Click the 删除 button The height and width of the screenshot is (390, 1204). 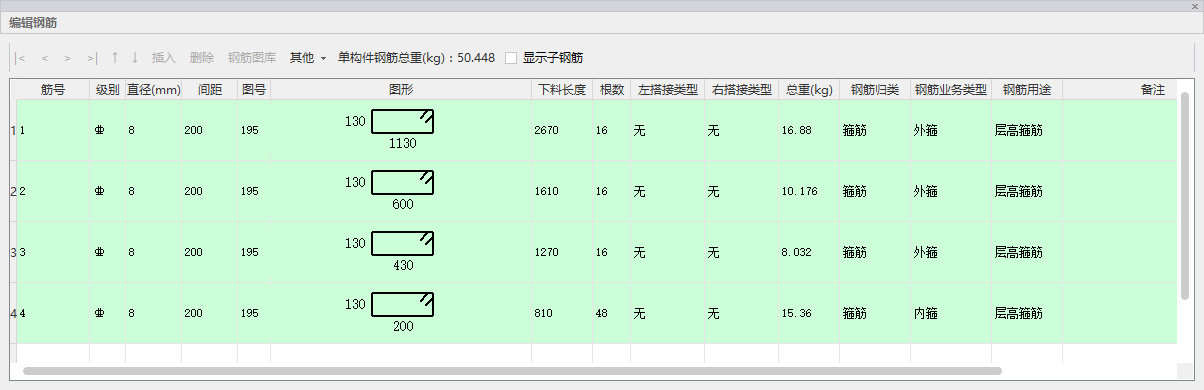pos(201,58)
